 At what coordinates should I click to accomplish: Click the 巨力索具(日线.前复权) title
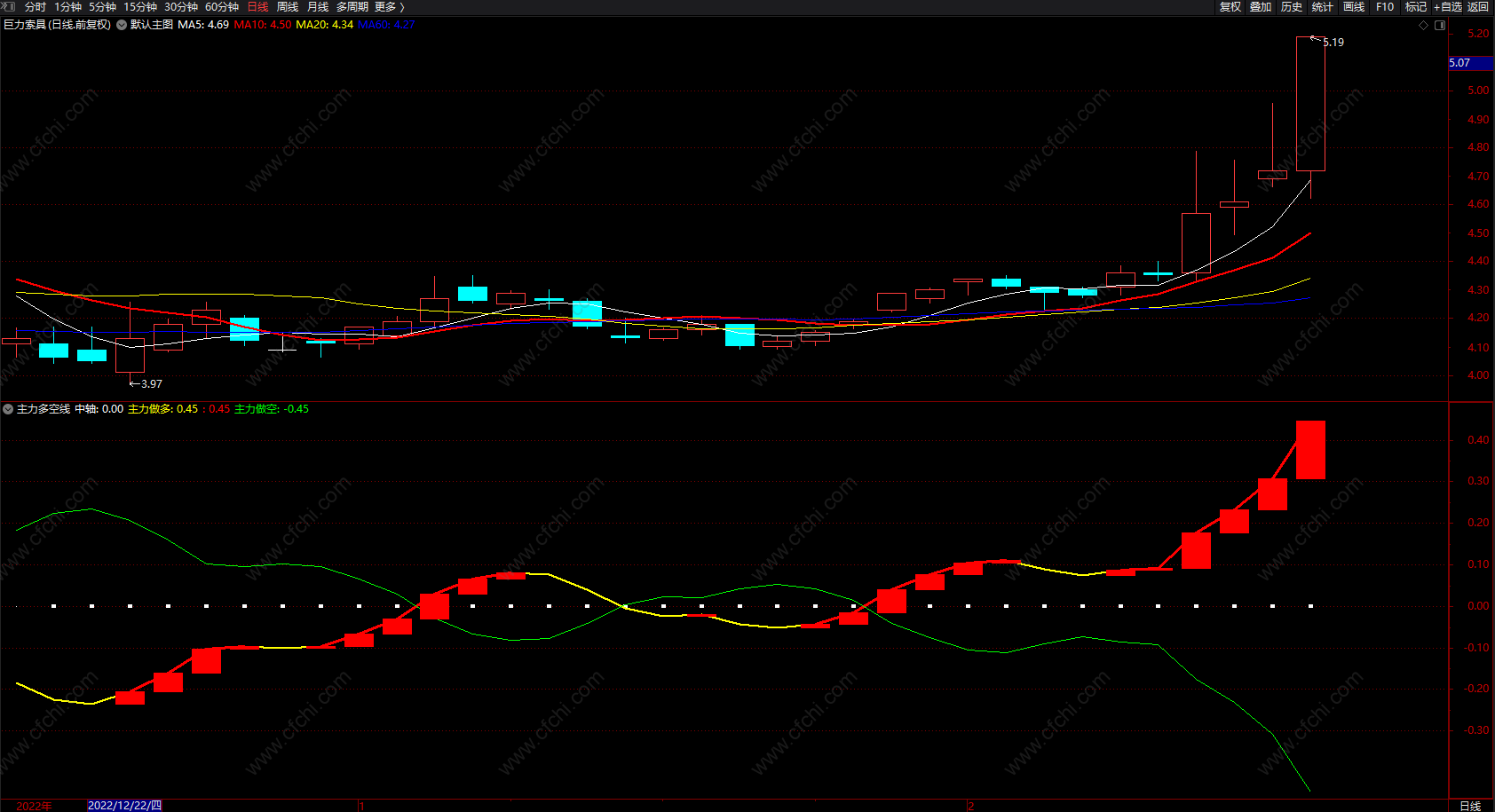(58, 25)
